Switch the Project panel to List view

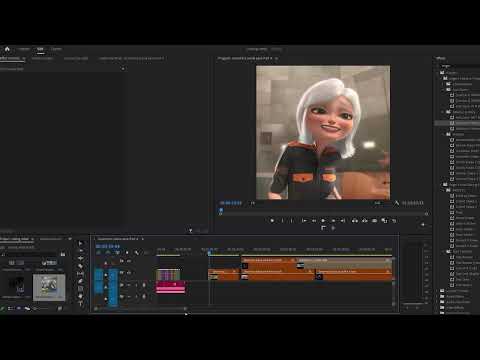11,309
